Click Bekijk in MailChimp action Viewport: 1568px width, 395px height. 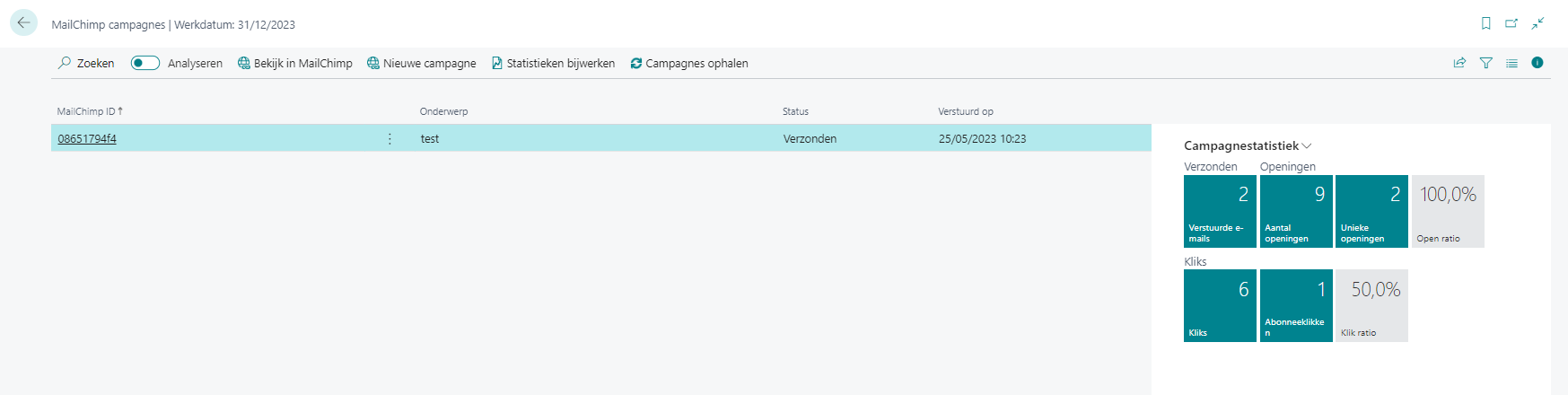pos(294,63)
